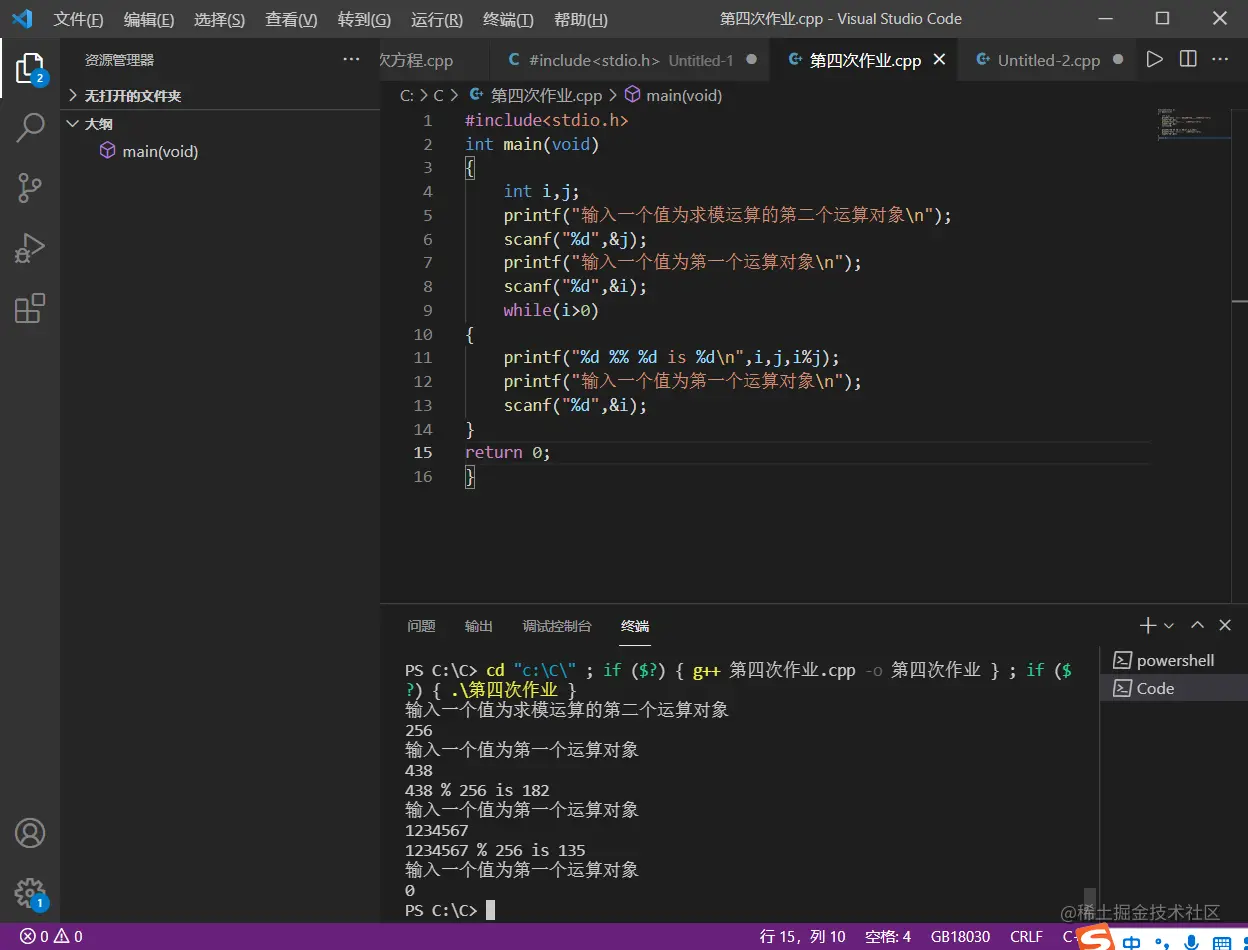Switch to the Untitled-2.cpp tab

(x=1048, y=60)
